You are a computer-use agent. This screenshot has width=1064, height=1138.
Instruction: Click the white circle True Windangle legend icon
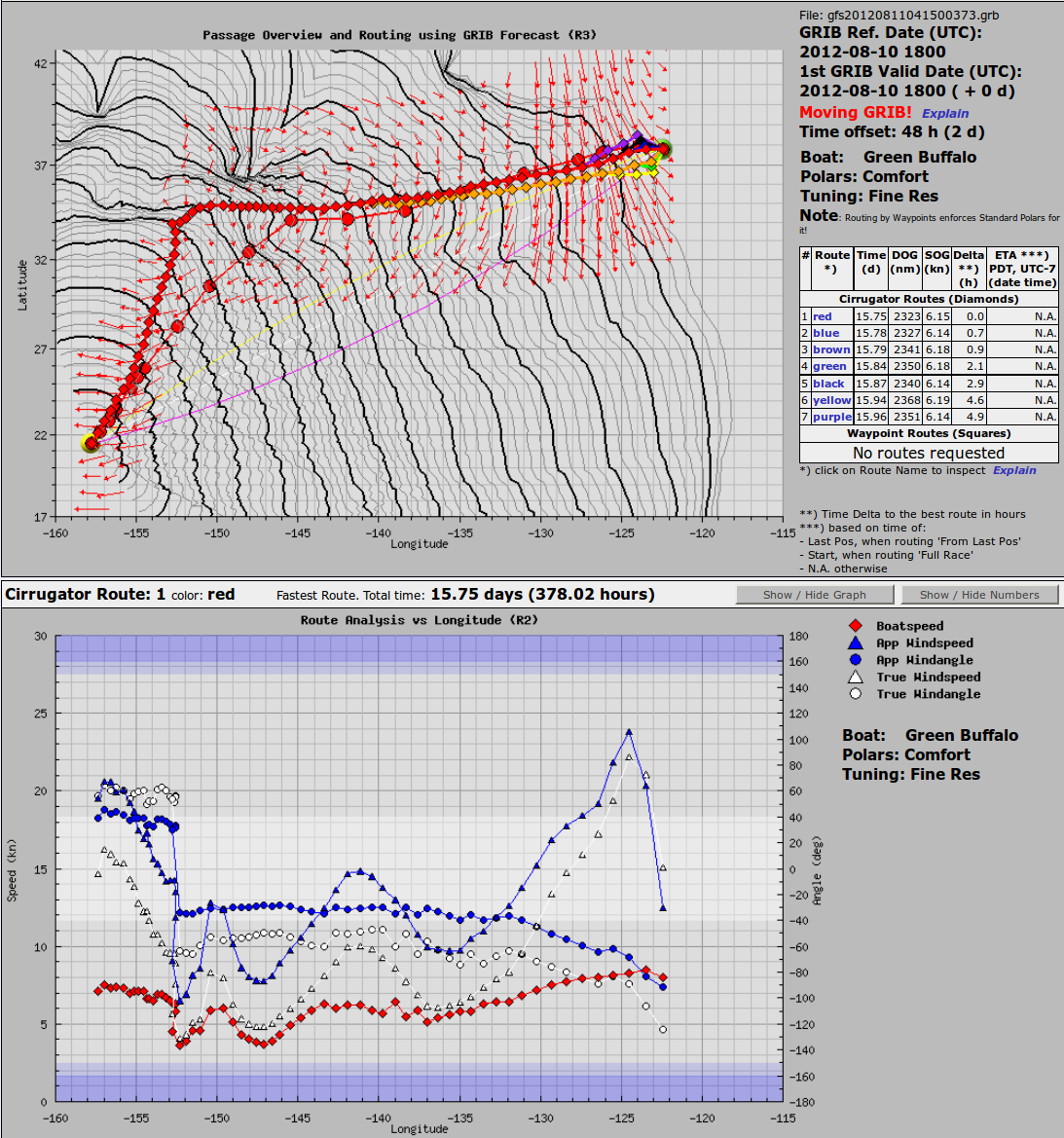tap(855, 694)
